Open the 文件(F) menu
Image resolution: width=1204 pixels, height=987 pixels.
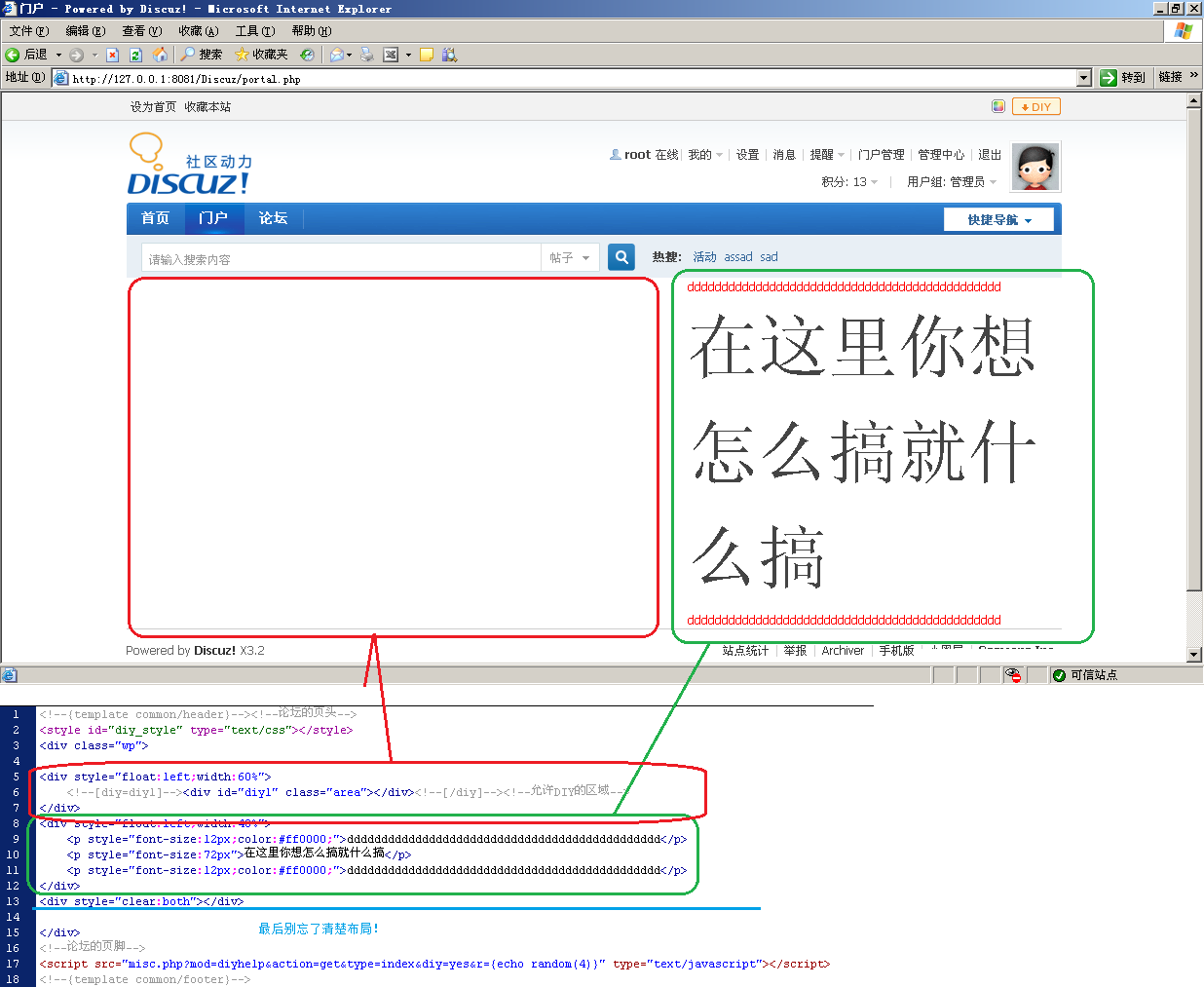(29, 31)
